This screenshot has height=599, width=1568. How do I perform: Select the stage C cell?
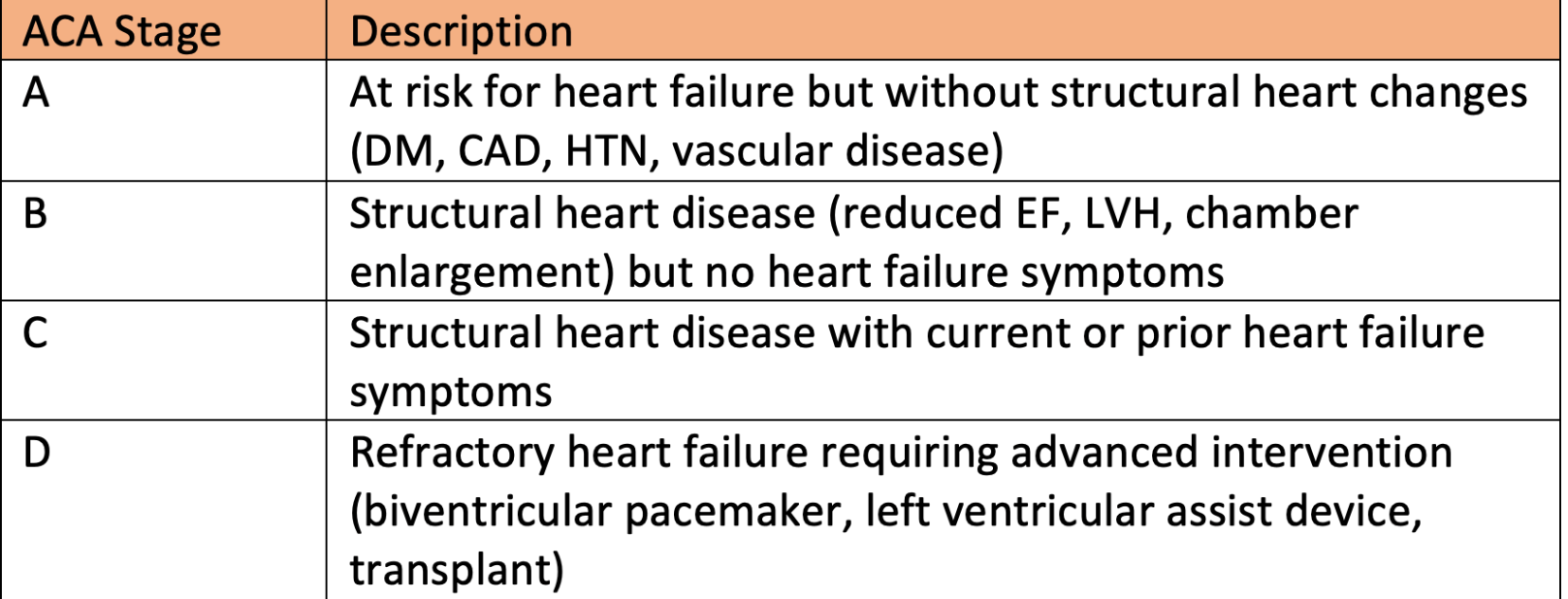tap(163, 361)
